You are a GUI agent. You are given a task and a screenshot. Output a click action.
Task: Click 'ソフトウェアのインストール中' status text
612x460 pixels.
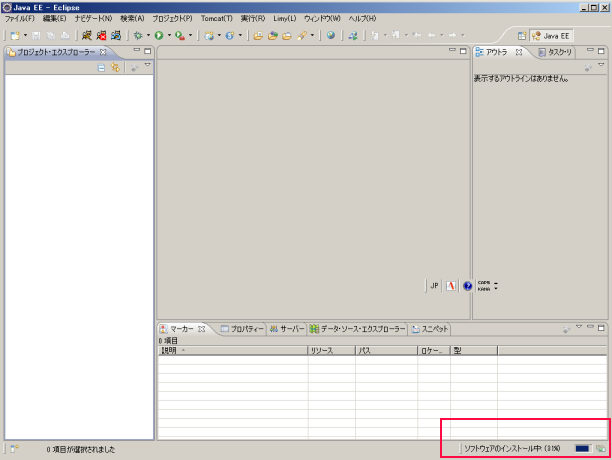(x=512, y=449)
